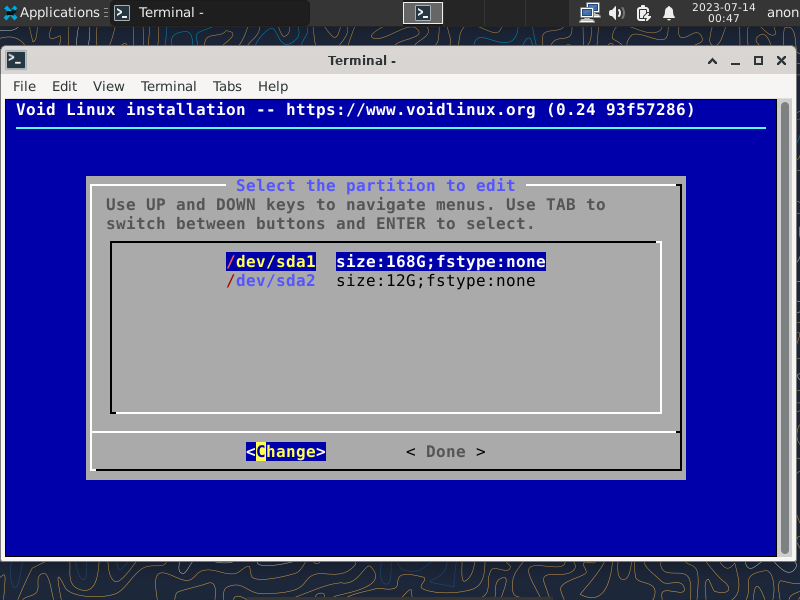Select the /dev/sda2 partition entry
The height and width of the screenshot is (600, 800).
click(x=271, y=281)
